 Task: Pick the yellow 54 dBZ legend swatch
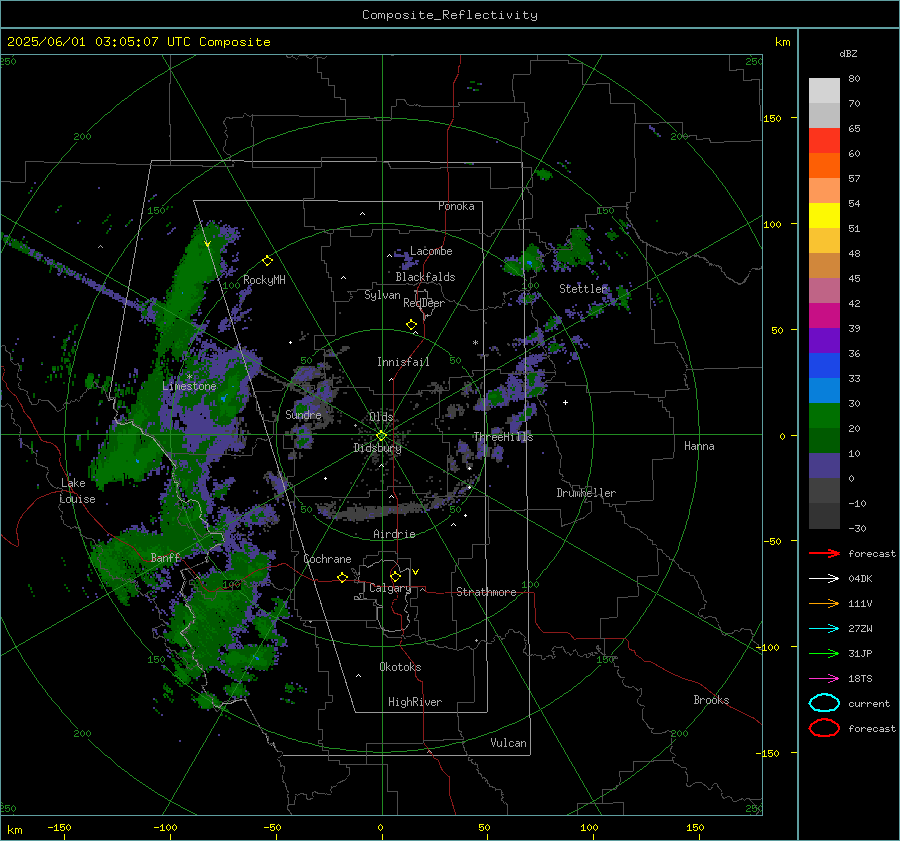824,215
